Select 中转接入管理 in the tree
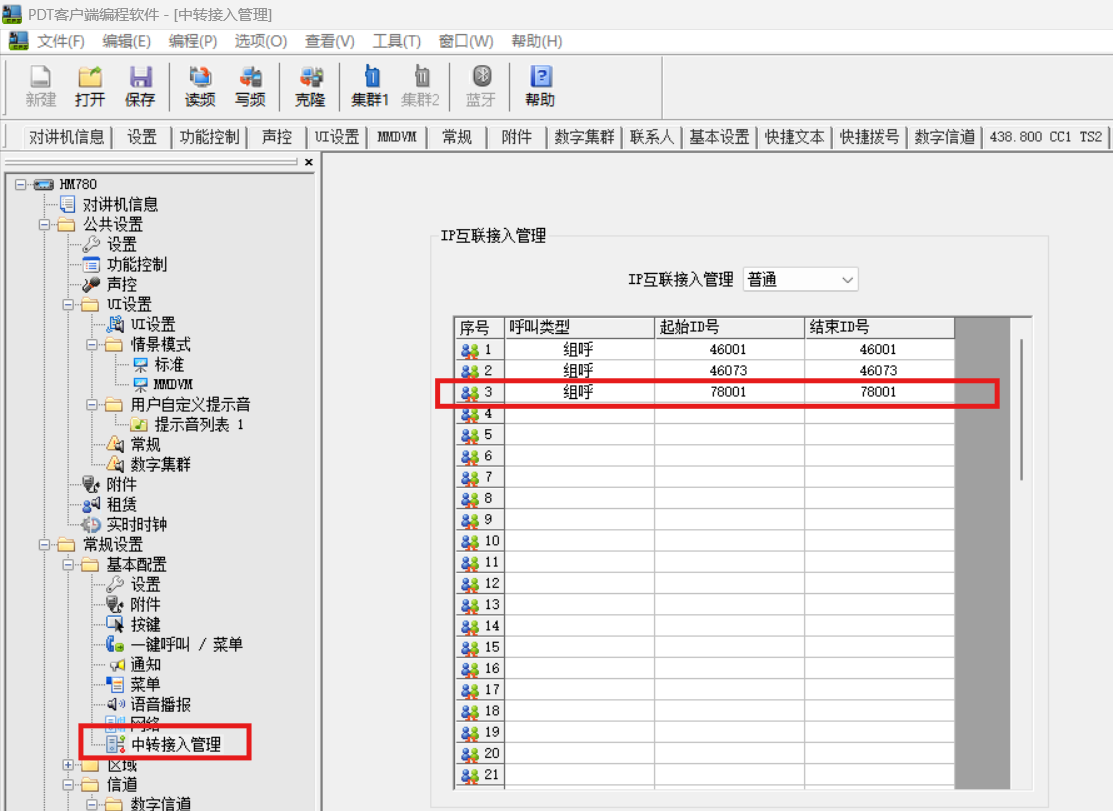Viewport: 1113px width, 811px height. (x=175, y=745)
